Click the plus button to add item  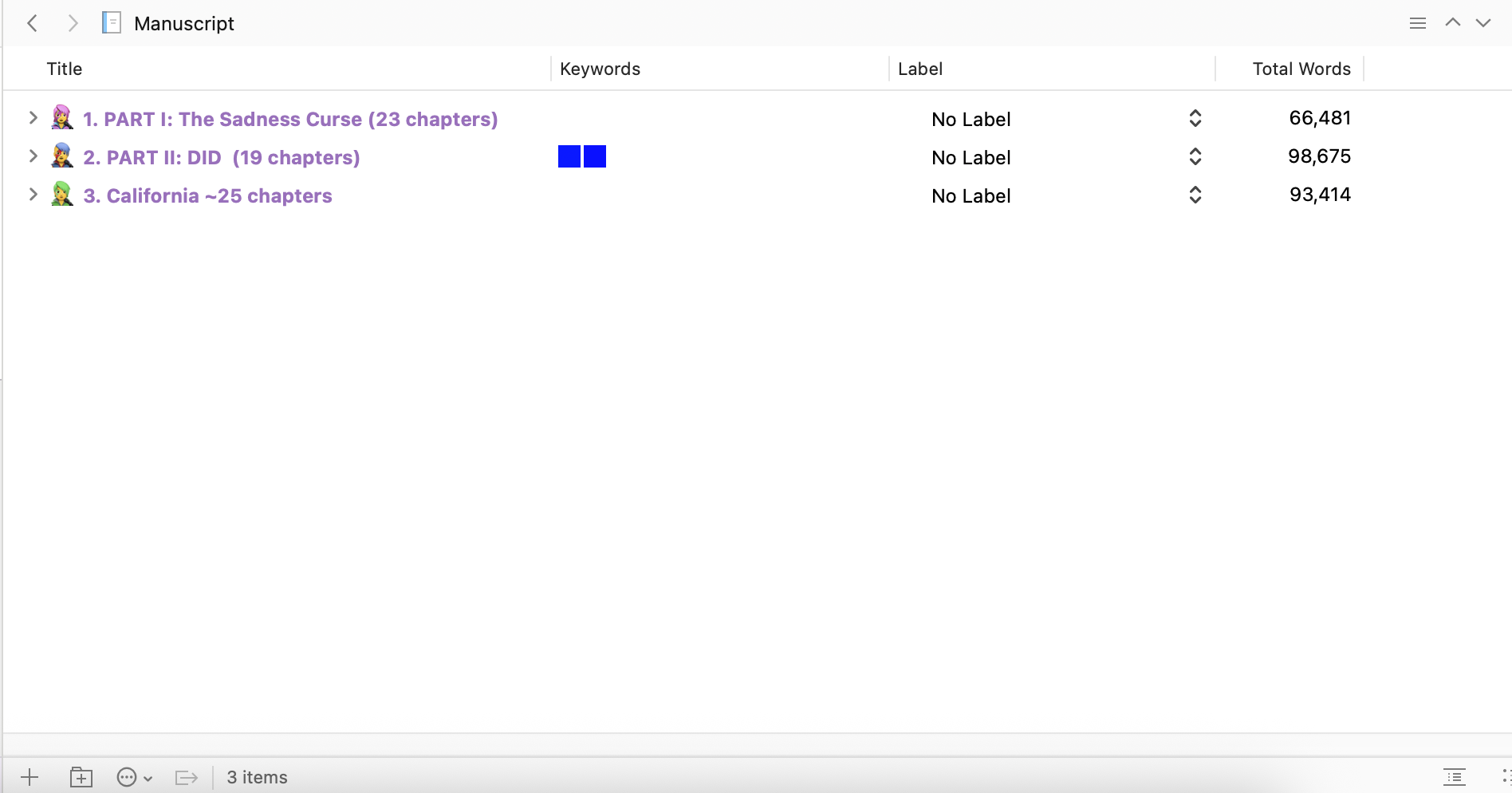pos(30,777)
